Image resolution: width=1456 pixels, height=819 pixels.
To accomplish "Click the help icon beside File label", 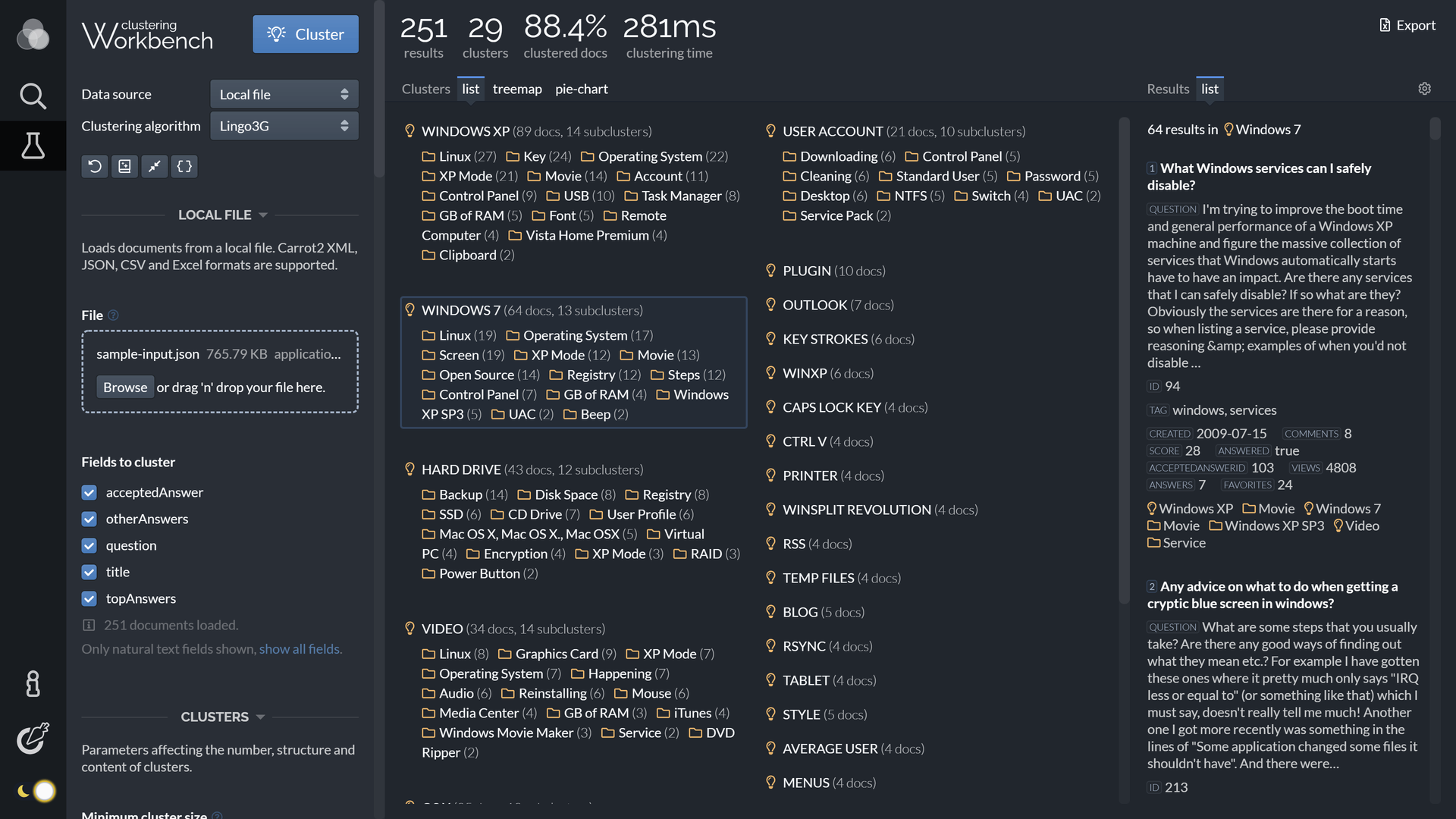I will (114, 315).
